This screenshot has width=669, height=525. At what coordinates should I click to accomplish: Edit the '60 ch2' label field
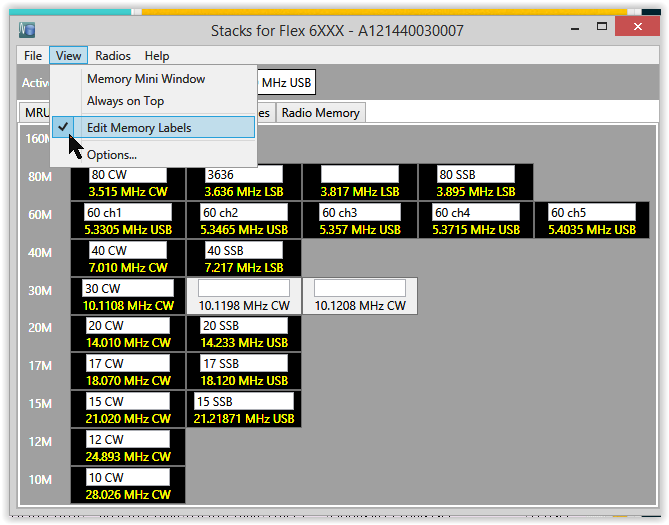[244, 213]
